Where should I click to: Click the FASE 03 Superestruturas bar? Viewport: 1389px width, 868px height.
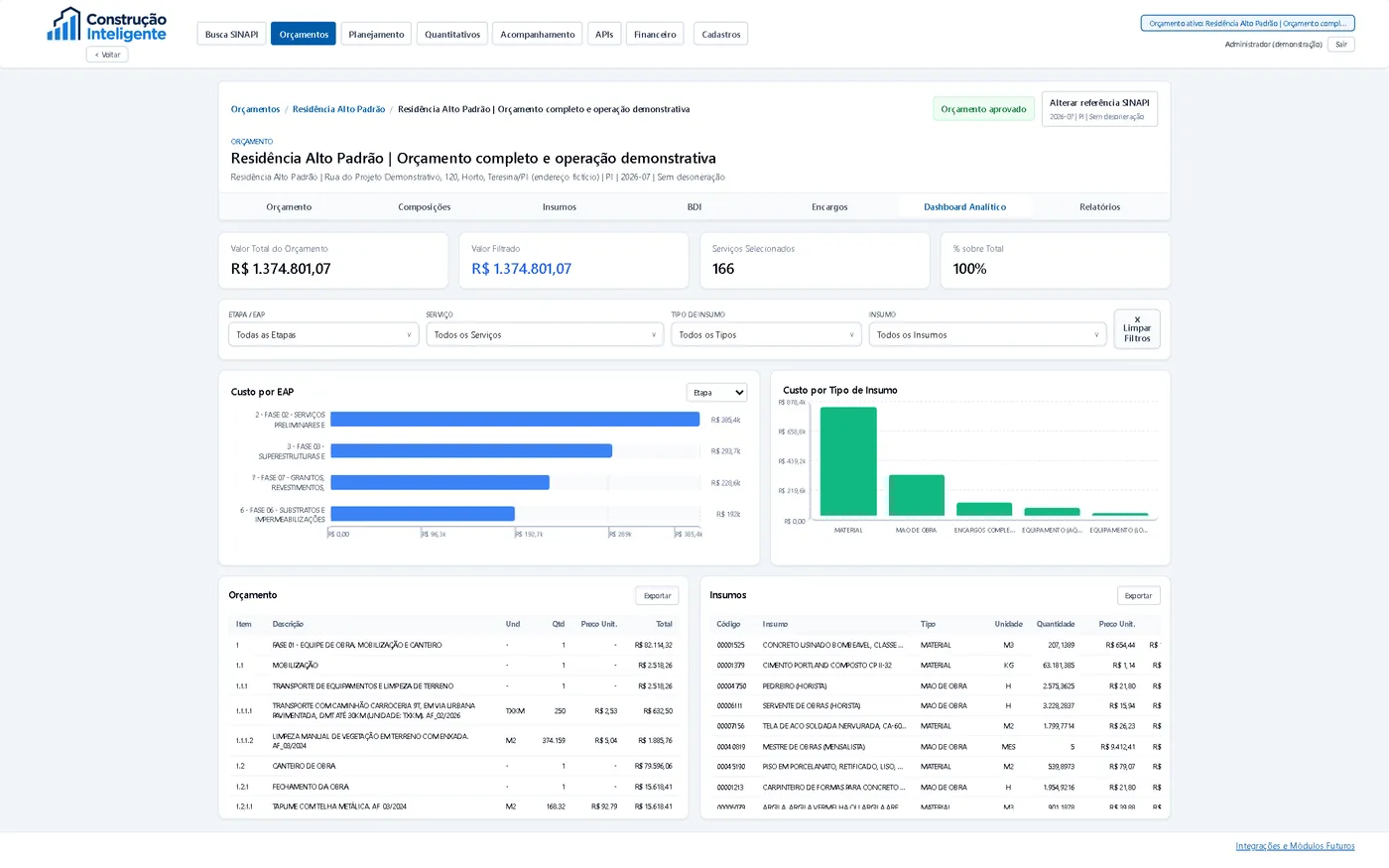coord(471,451)
